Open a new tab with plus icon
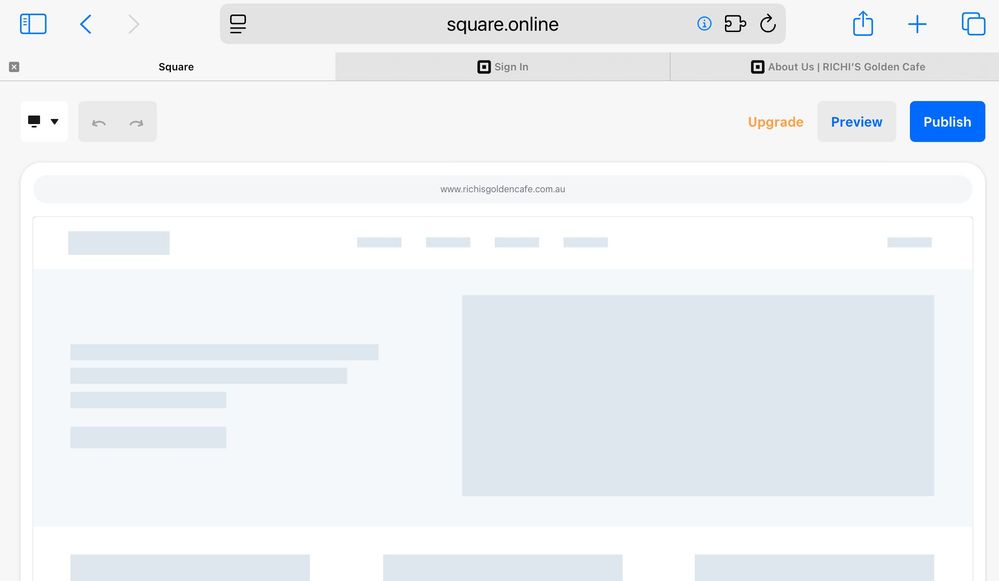 [917, 24]
